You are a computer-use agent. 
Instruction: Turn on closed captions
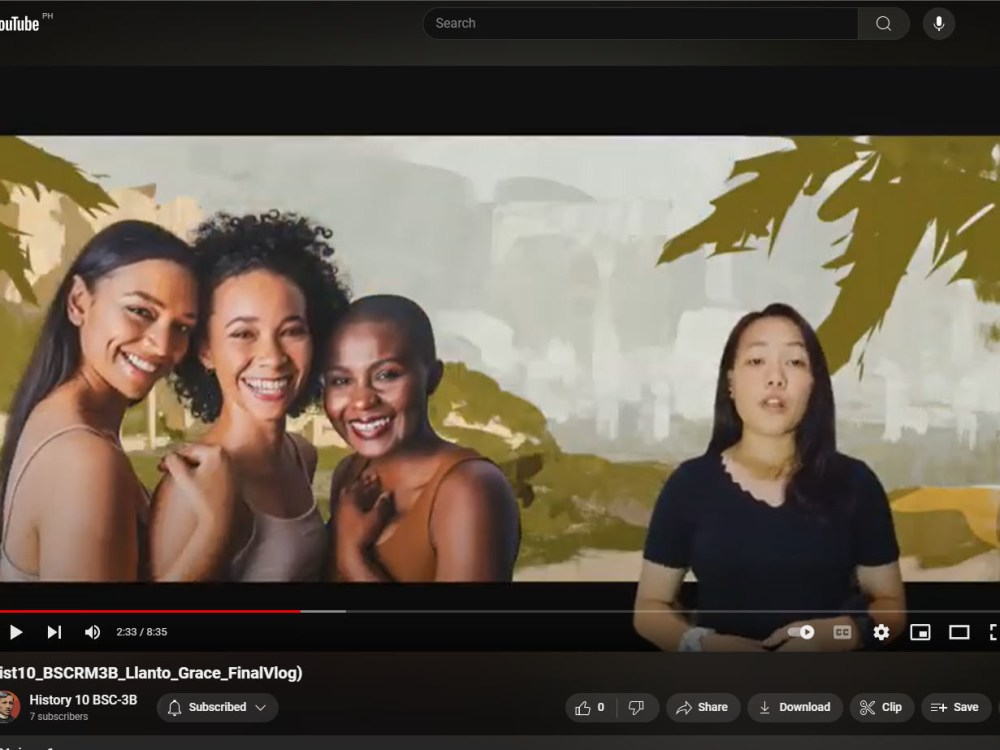(842, 632)
